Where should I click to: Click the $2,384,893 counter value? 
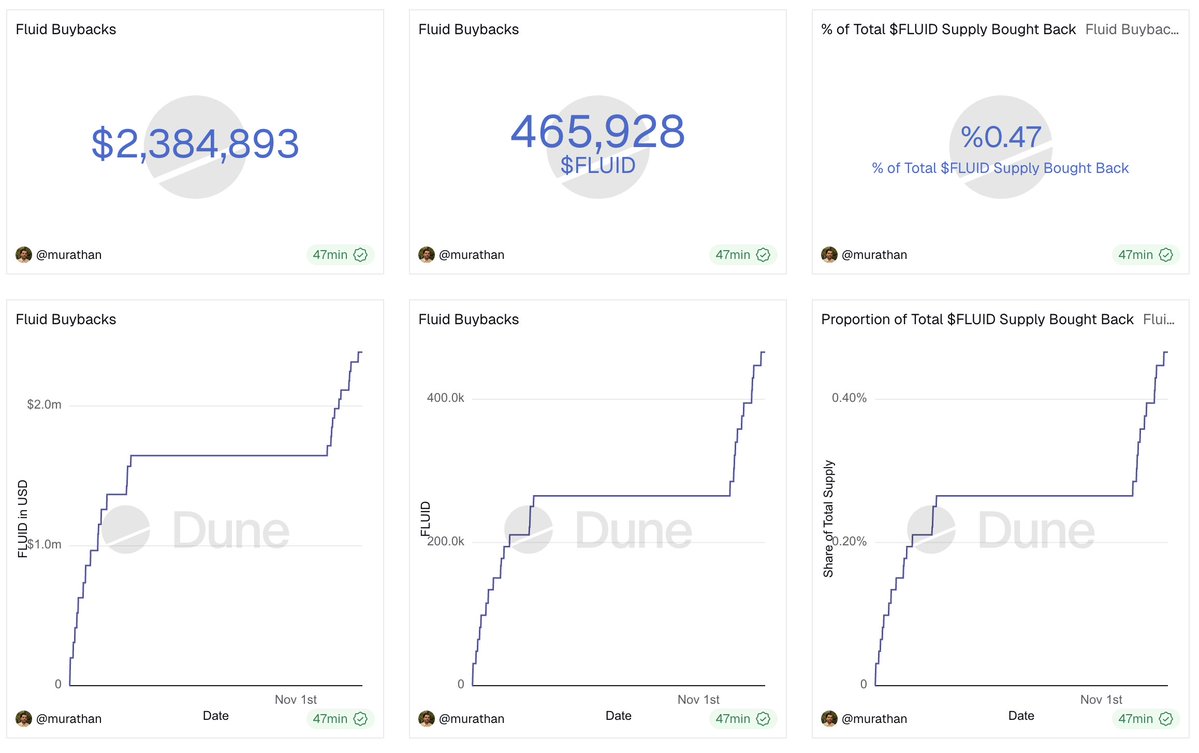click(x=196, y=144)
